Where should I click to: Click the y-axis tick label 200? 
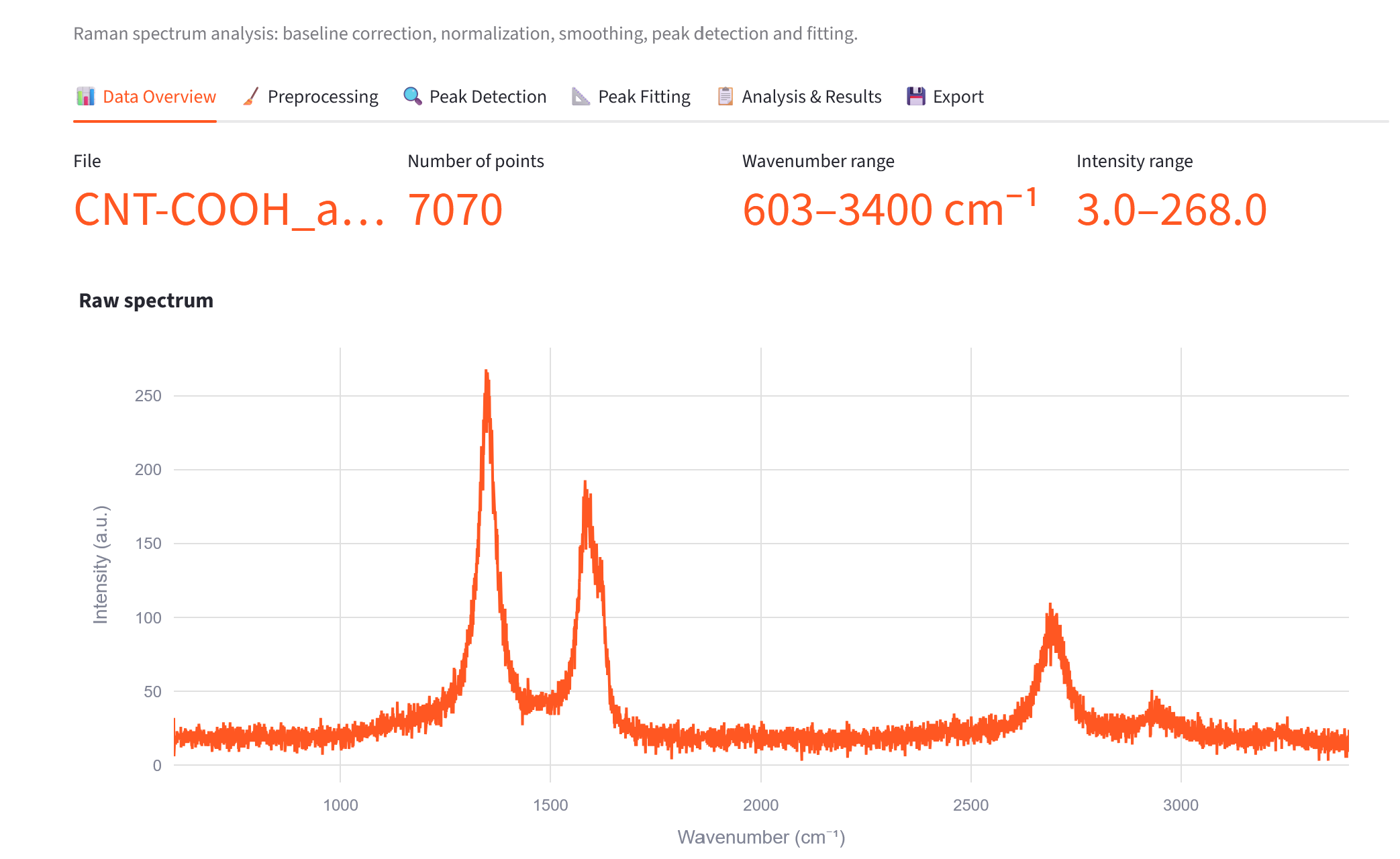(148, 470)
